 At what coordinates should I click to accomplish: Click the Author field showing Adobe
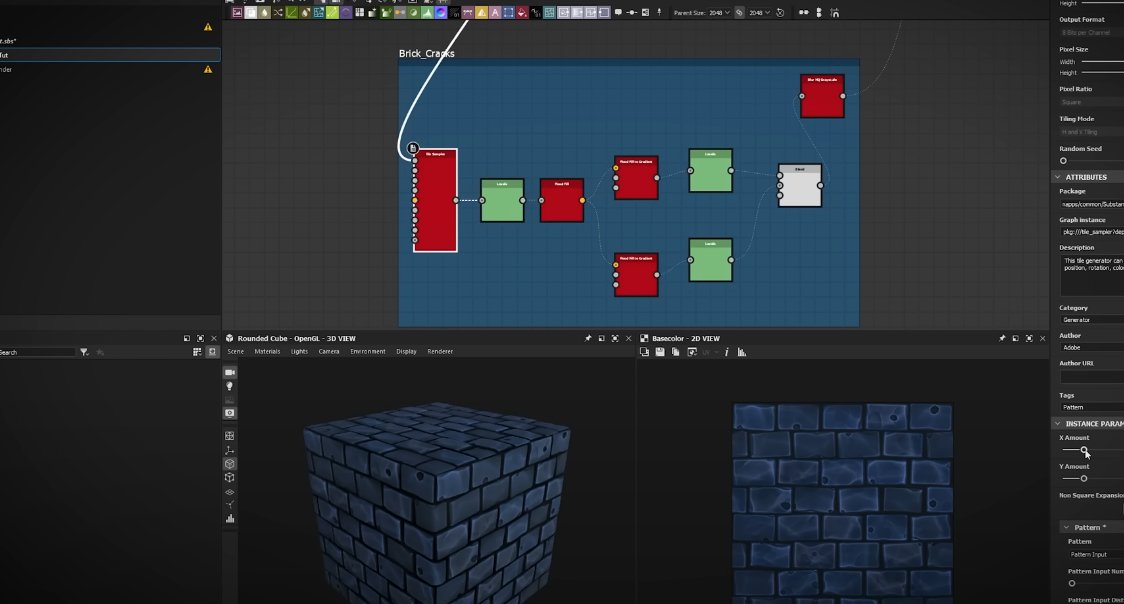[1092, 347]
